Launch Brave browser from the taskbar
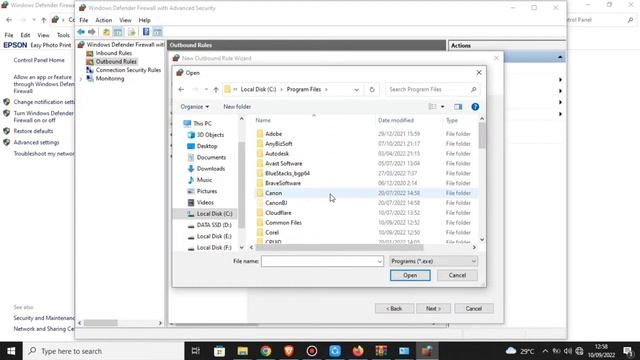This screenshot has height=360, width=640. [x=289, y=351]
